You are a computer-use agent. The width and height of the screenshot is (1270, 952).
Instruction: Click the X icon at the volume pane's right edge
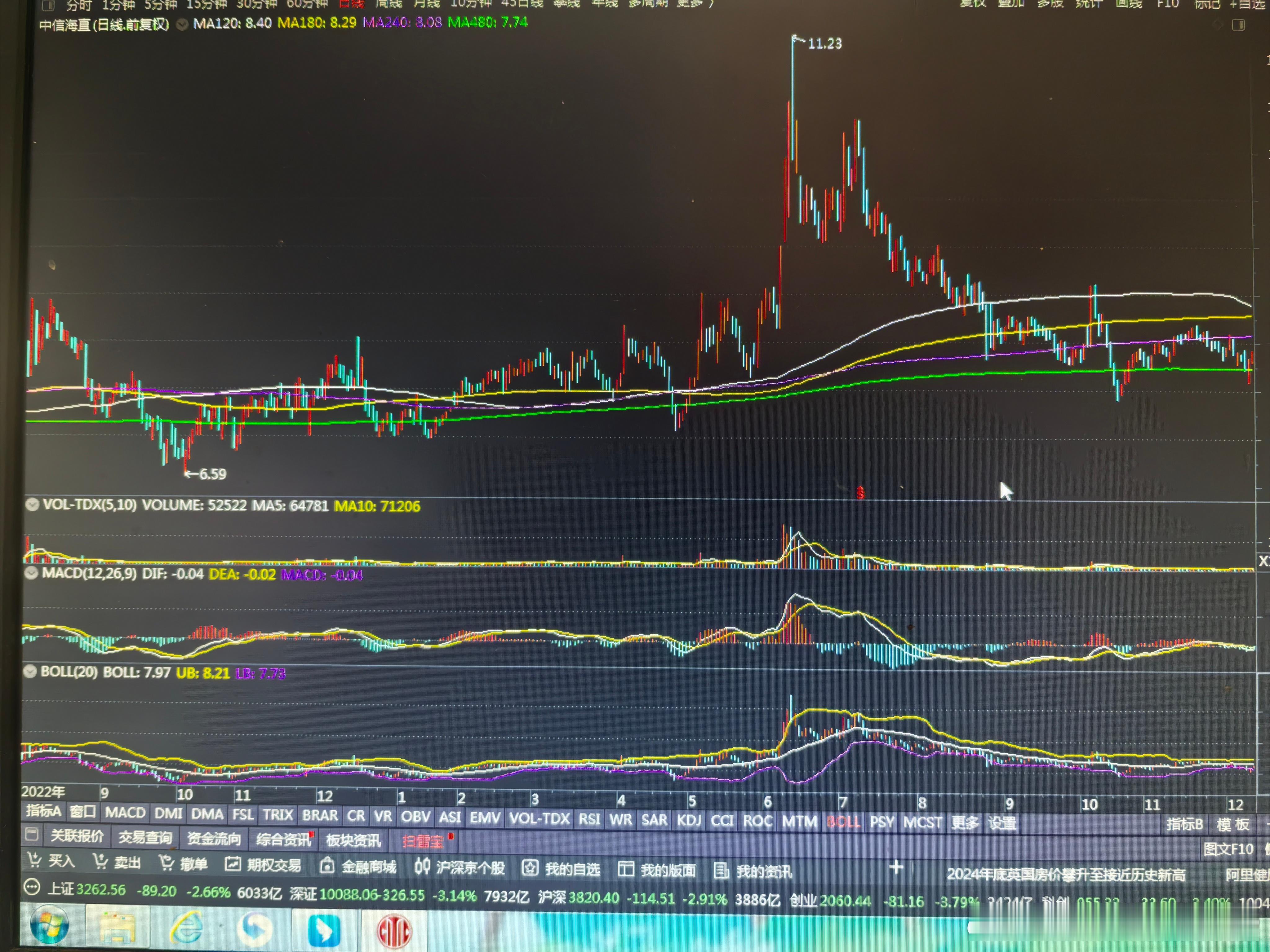[1263, 561]
